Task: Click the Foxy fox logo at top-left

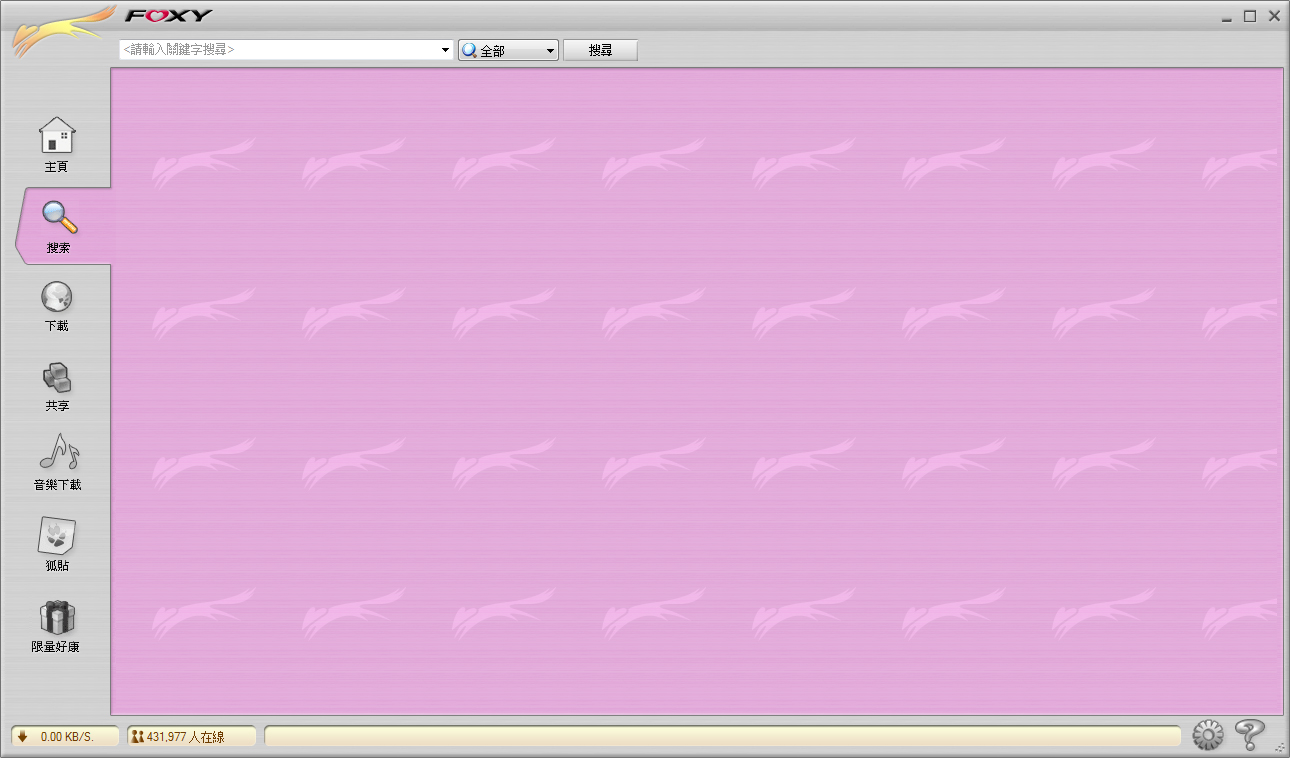Action: [x=60, y=32]
